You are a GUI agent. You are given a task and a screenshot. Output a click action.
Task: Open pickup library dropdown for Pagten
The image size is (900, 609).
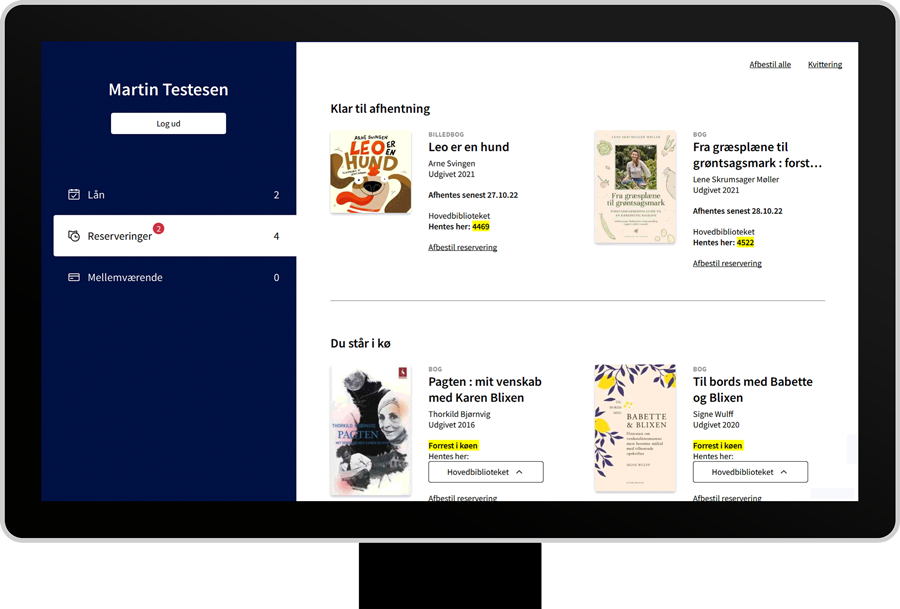pos(486,472)
